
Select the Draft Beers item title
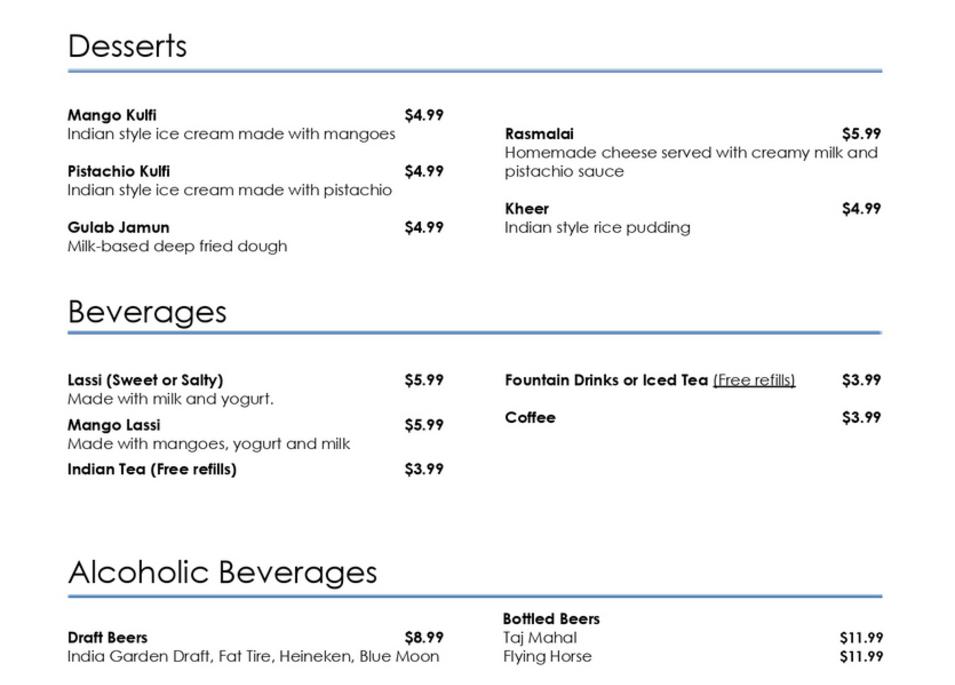click(107, 638)
